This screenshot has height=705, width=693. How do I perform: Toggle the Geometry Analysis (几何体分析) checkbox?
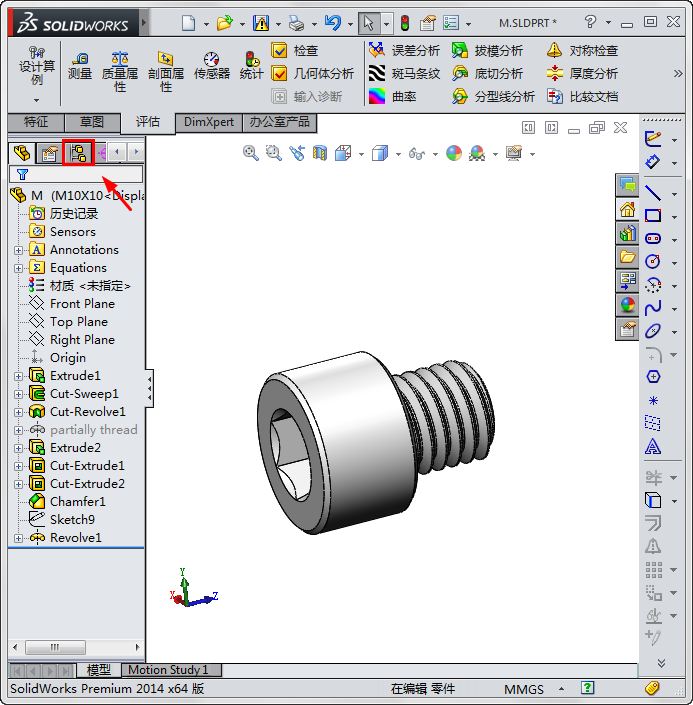[x=280, y=73]
